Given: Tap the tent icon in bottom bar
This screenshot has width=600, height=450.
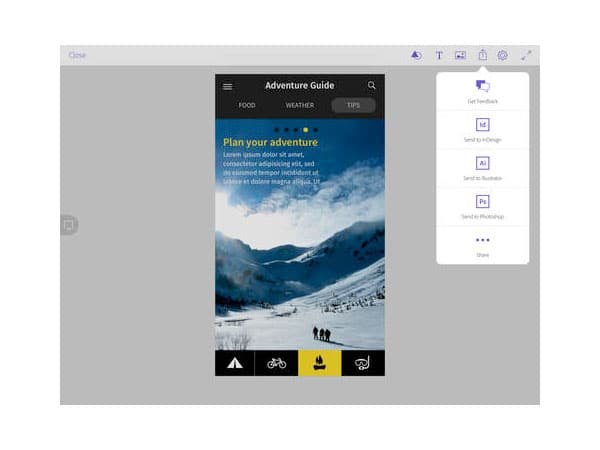Looking at the screenshot, I should point(235,363).
